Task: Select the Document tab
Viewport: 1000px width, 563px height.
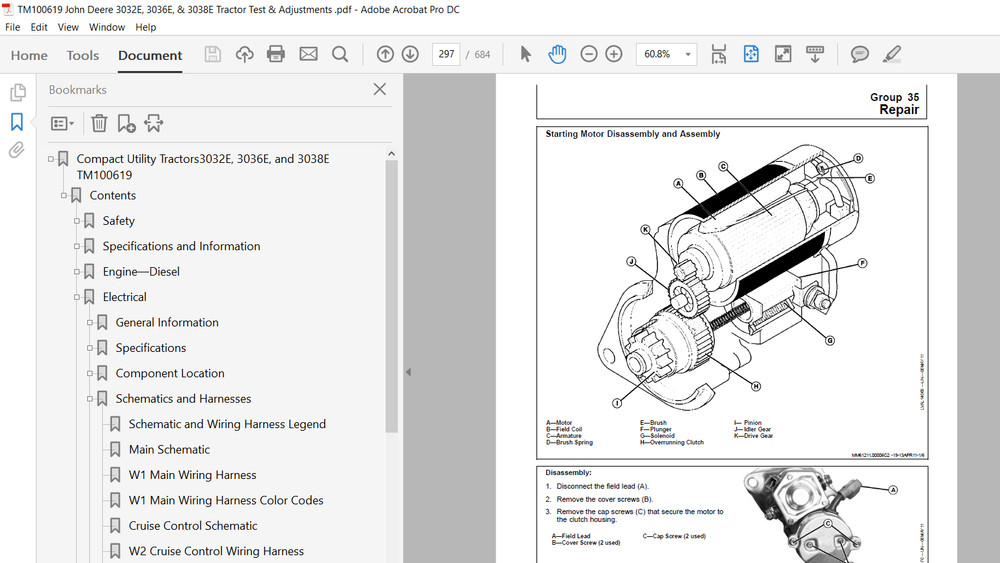Action: (150, 55)
